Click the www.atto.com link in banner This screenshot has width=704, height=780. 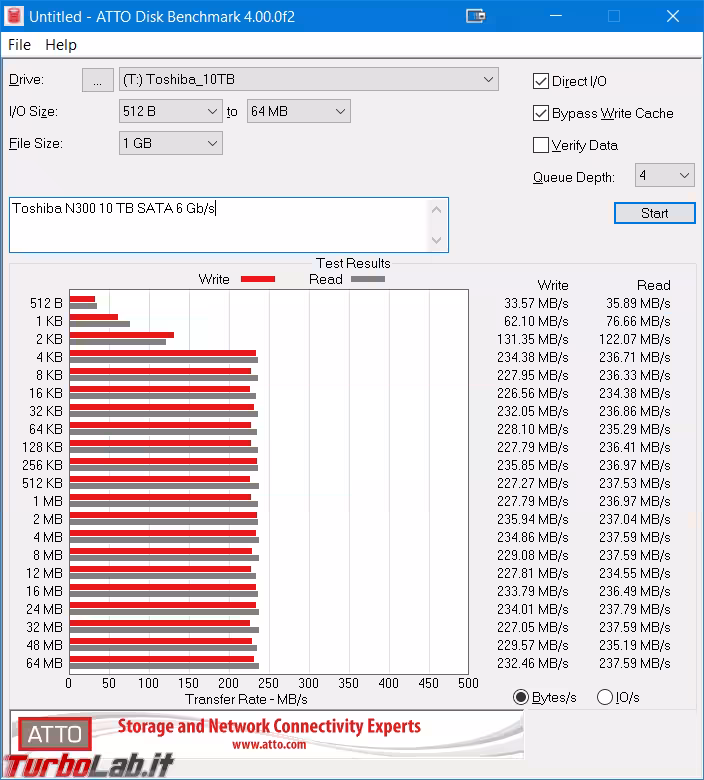pyautogui.click(x=269, y=744)
